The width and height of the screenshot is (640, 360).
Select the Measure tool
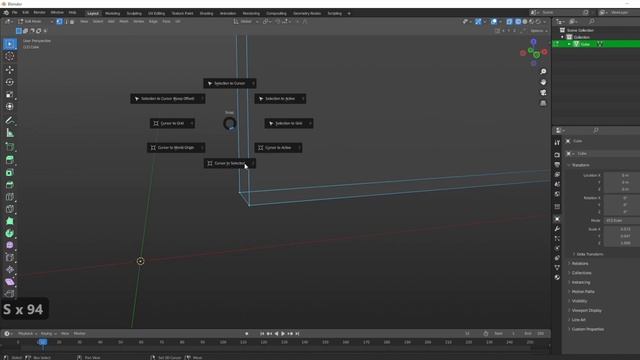[x=9, y=133]
